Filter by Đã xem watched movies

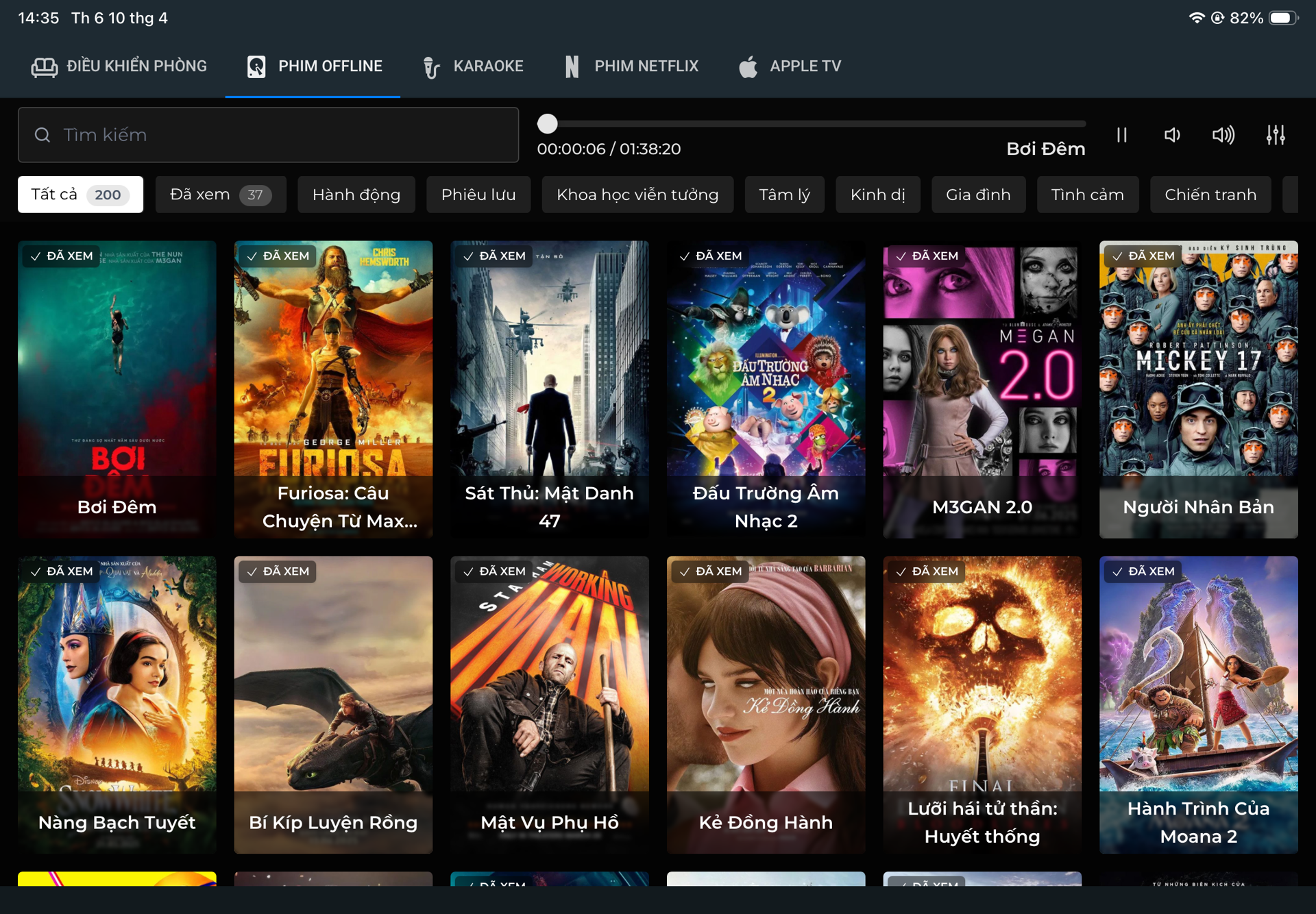[220, 195]
